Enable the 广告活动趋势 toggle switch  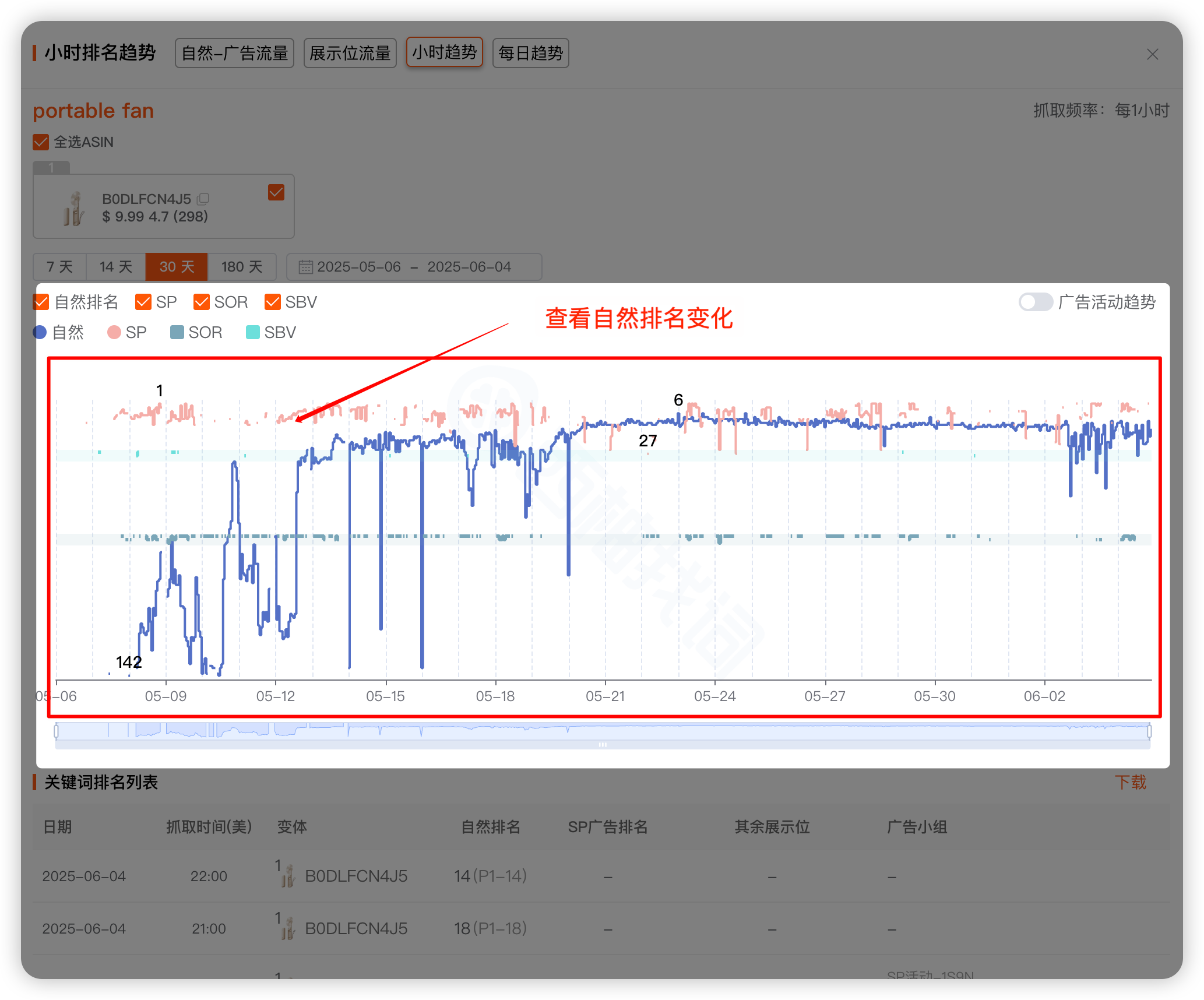[1035, 302]
